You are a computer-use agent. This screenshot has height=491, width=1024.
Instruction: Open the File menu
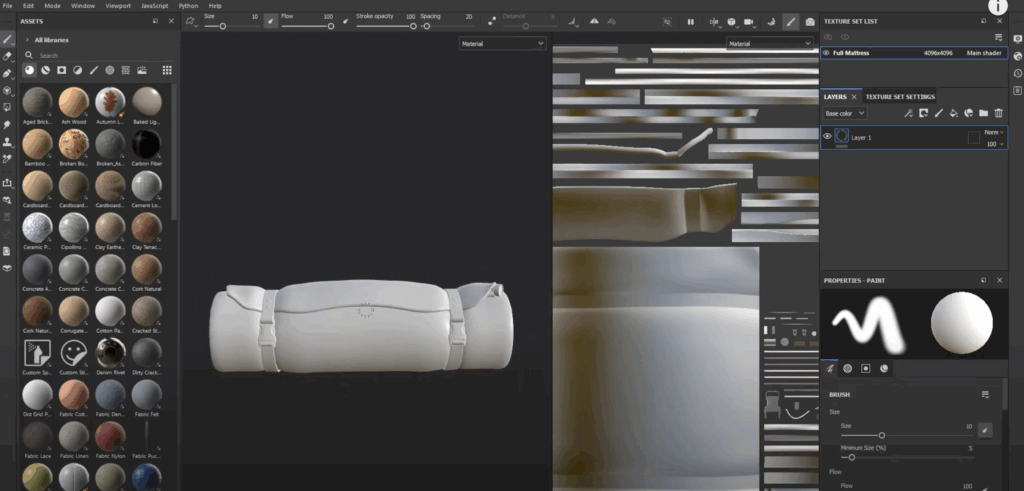(8, 6)
